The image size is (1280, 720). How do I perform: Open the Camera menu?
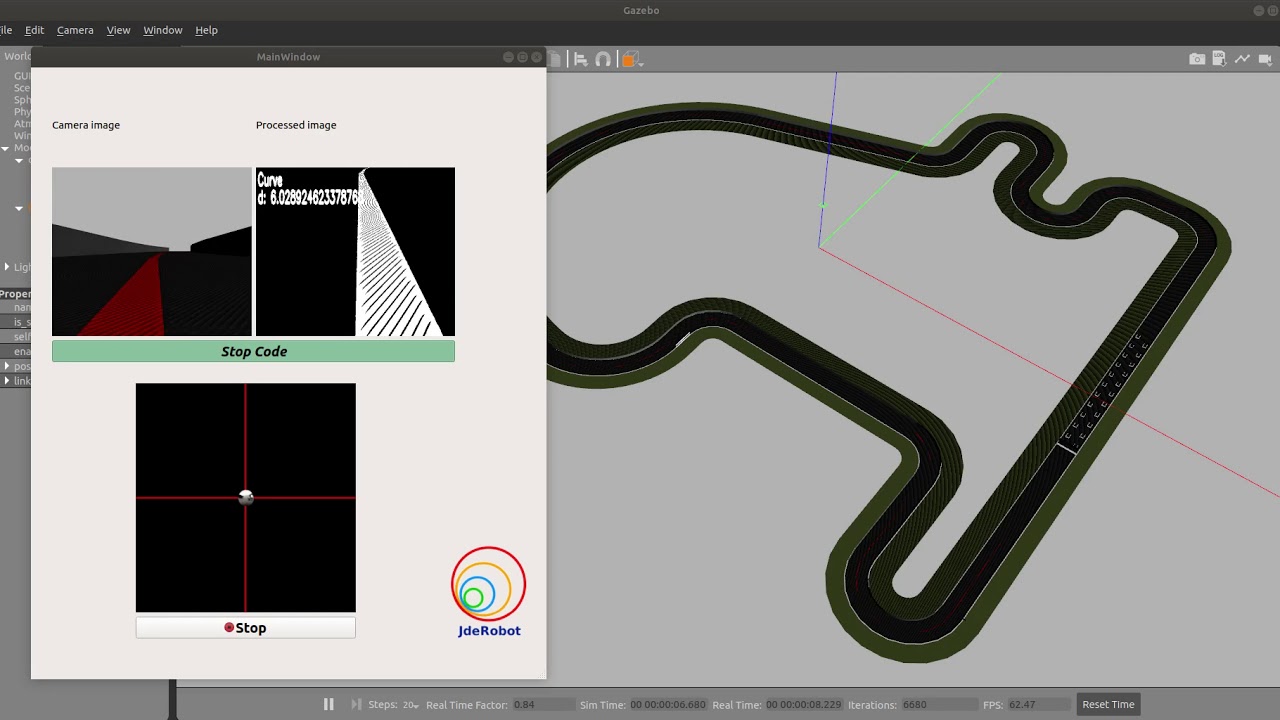pos(75,30)
